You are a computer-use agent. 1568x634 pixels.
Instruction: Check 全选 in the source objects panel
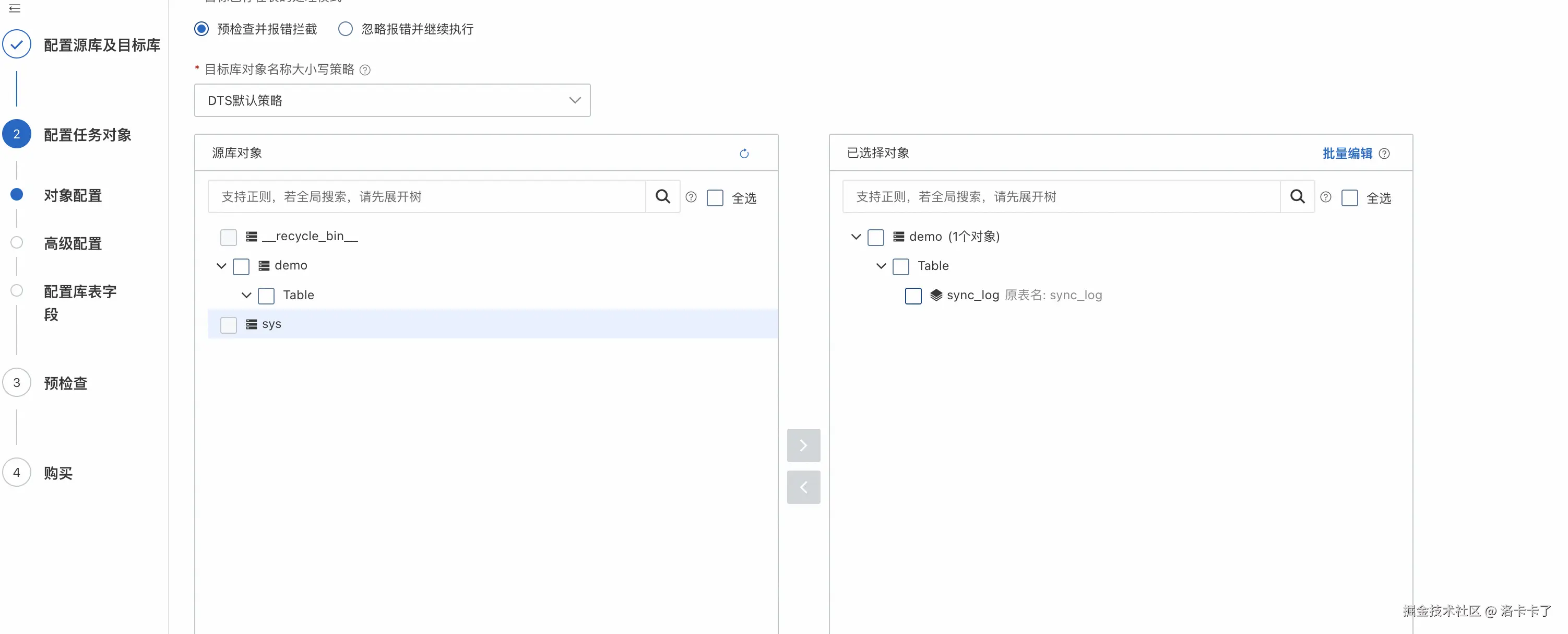click(715, 198)
